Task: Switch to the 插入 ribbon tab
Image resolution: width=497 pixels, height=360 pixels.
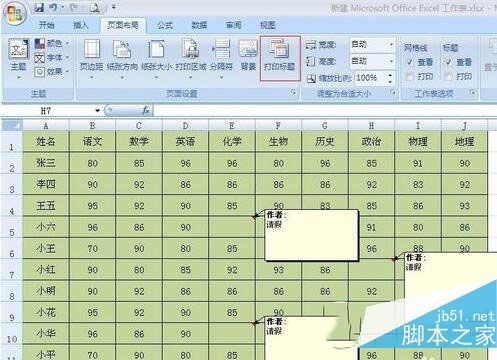Action: (x=80, y=25)
